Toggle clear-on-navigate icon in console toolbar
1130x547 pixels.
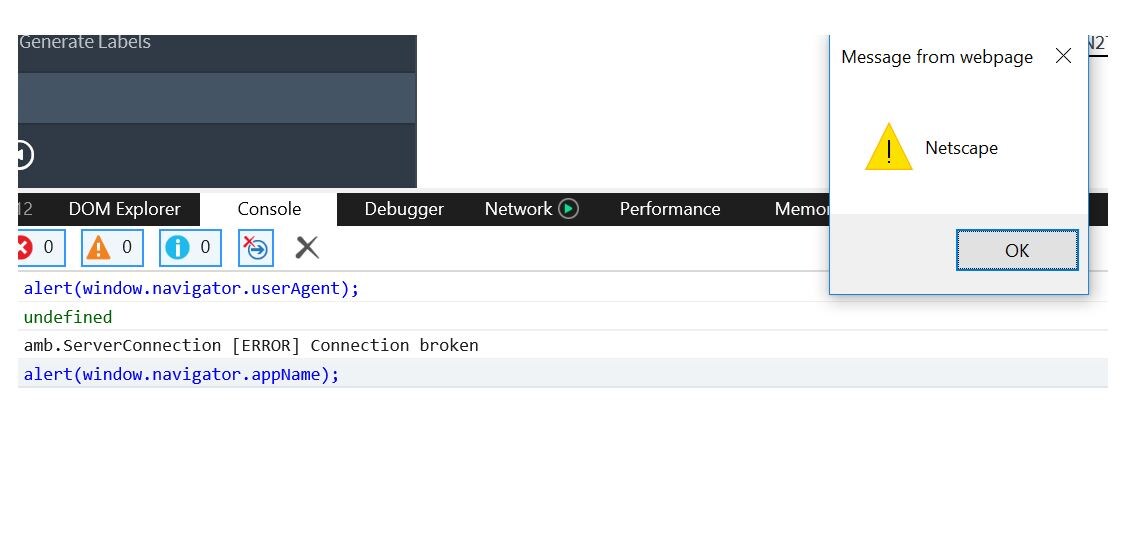[256, 248]
